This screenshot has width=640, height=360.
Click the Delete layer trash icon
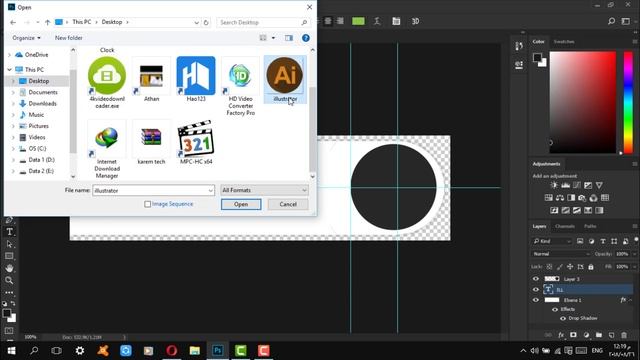click(x=624, y=335)
